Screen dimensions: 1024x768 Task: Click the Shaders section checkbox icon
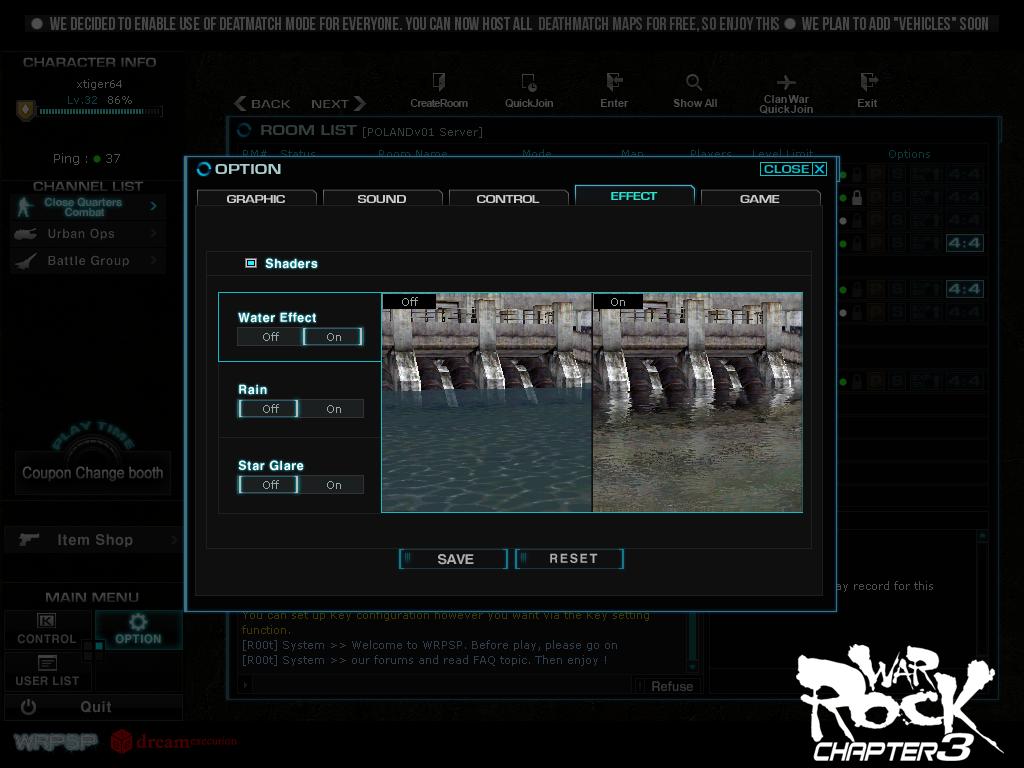click(x=251, y=263)
